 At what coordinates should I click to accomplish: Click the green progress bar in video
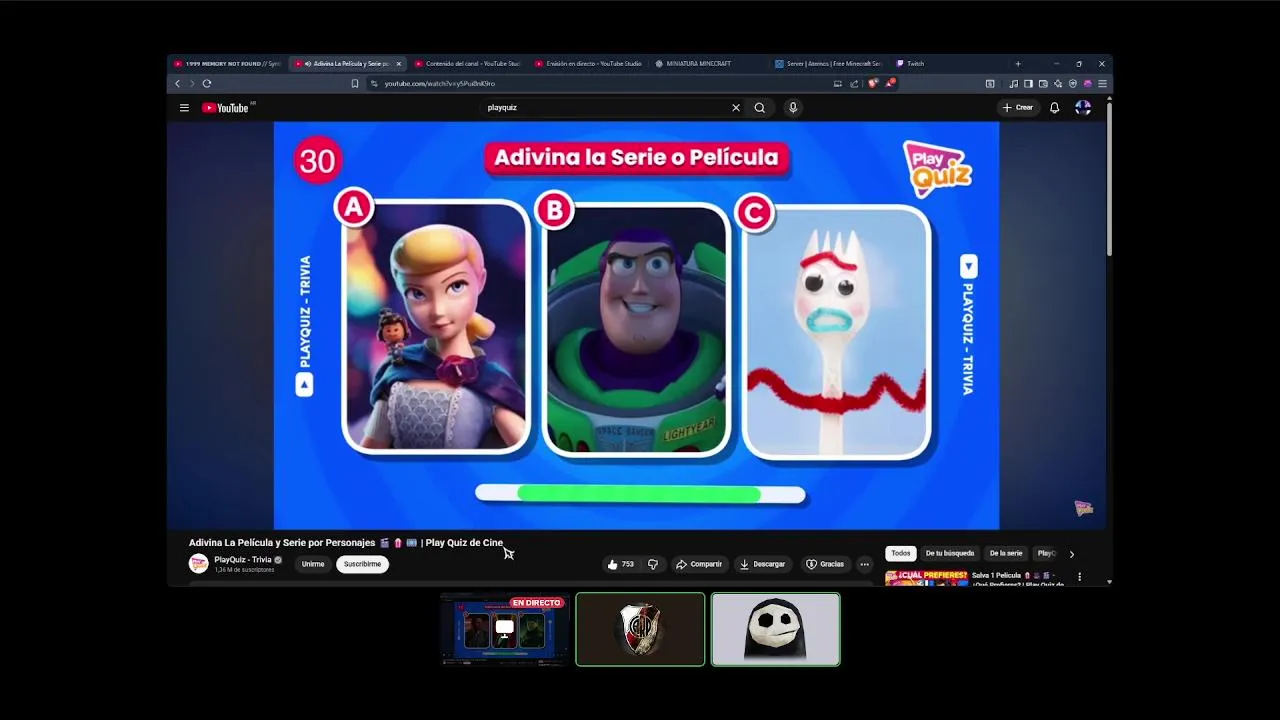pos(639,494)
